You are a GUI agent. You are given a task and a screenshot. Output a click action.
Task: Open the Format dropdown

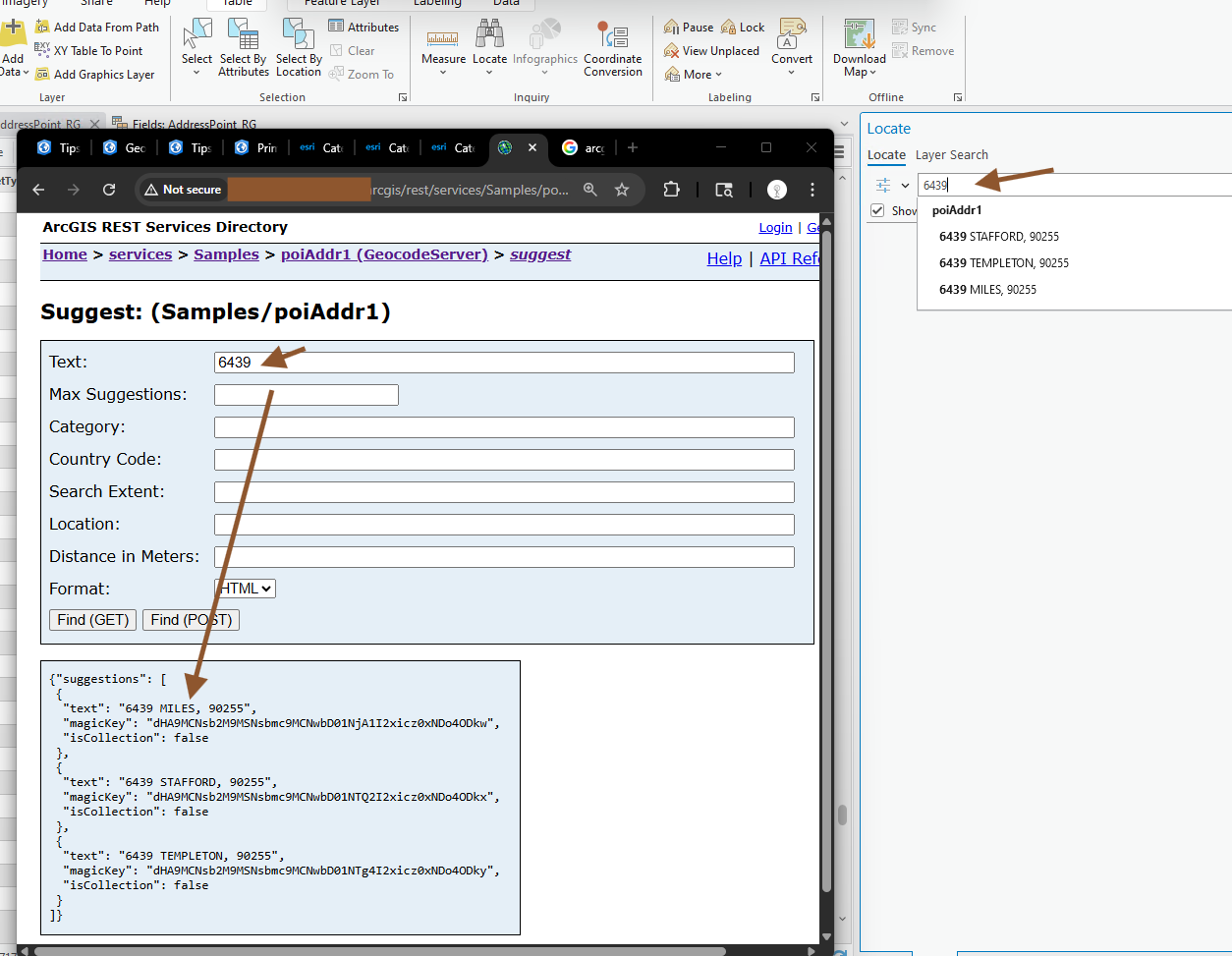tap(245, 589)
